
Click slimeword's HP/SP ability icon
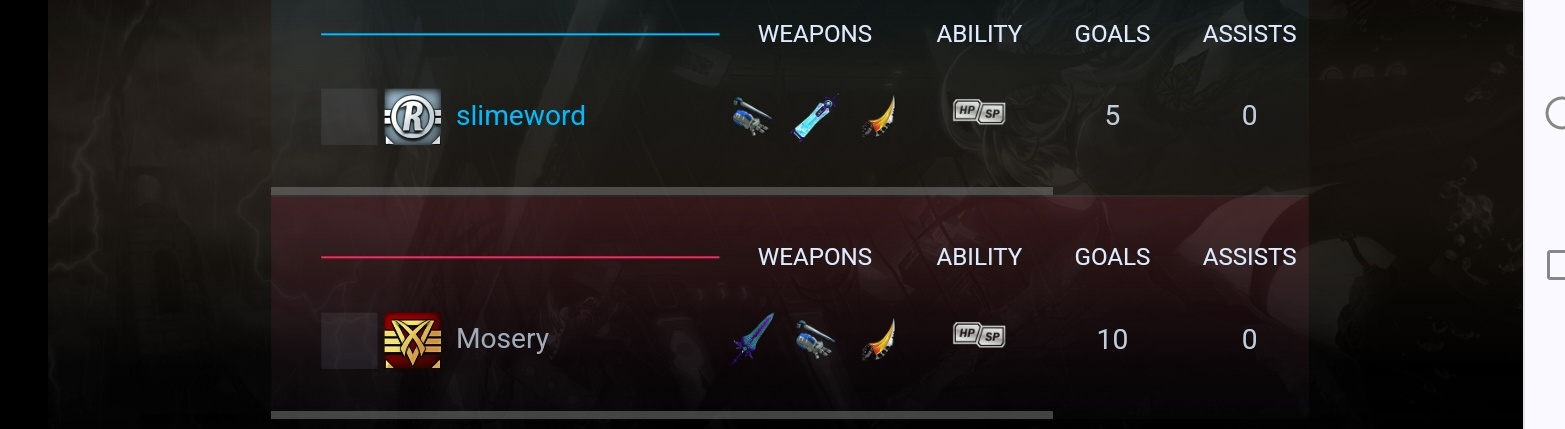pyautogui.click(x=979, y=112)
